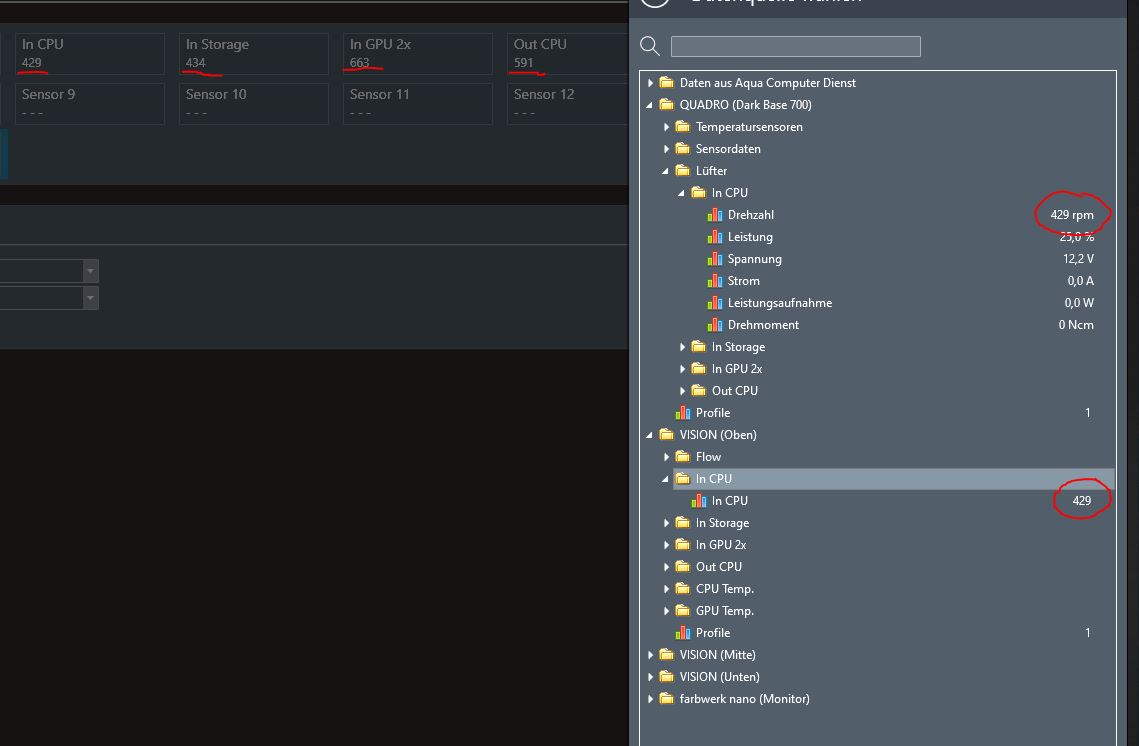The width and height of the screenshot is (1139, 746).
Task: Select the empty Sensor 11 tile
Action: point(418,104)
